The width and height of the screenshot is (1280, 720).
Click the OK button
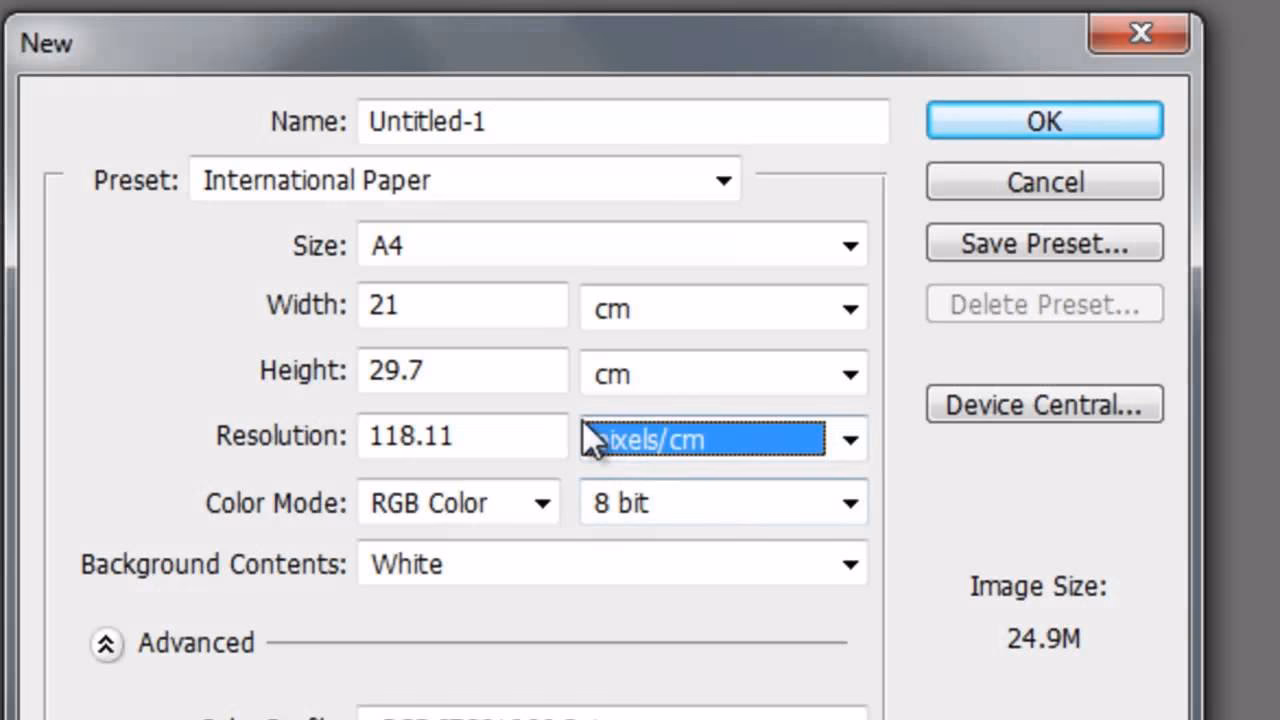pyautogui.click(x=1044, y=120)
